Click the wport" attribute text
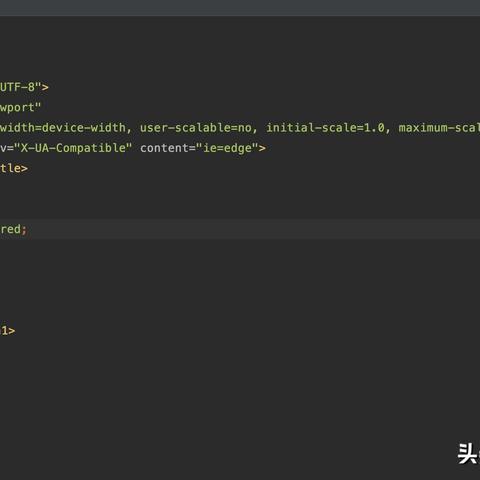Viewport: 480px width, 480px height. point(20,108)
